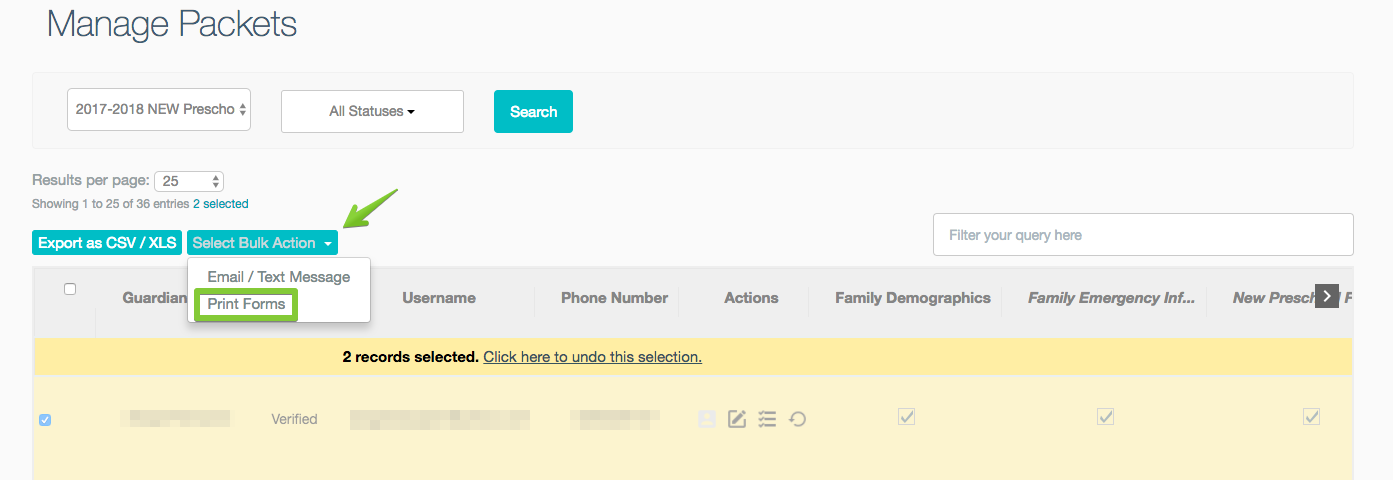Click the link to undo this selection
This screenshot has height=480, width=1393.
coord(592,356)
